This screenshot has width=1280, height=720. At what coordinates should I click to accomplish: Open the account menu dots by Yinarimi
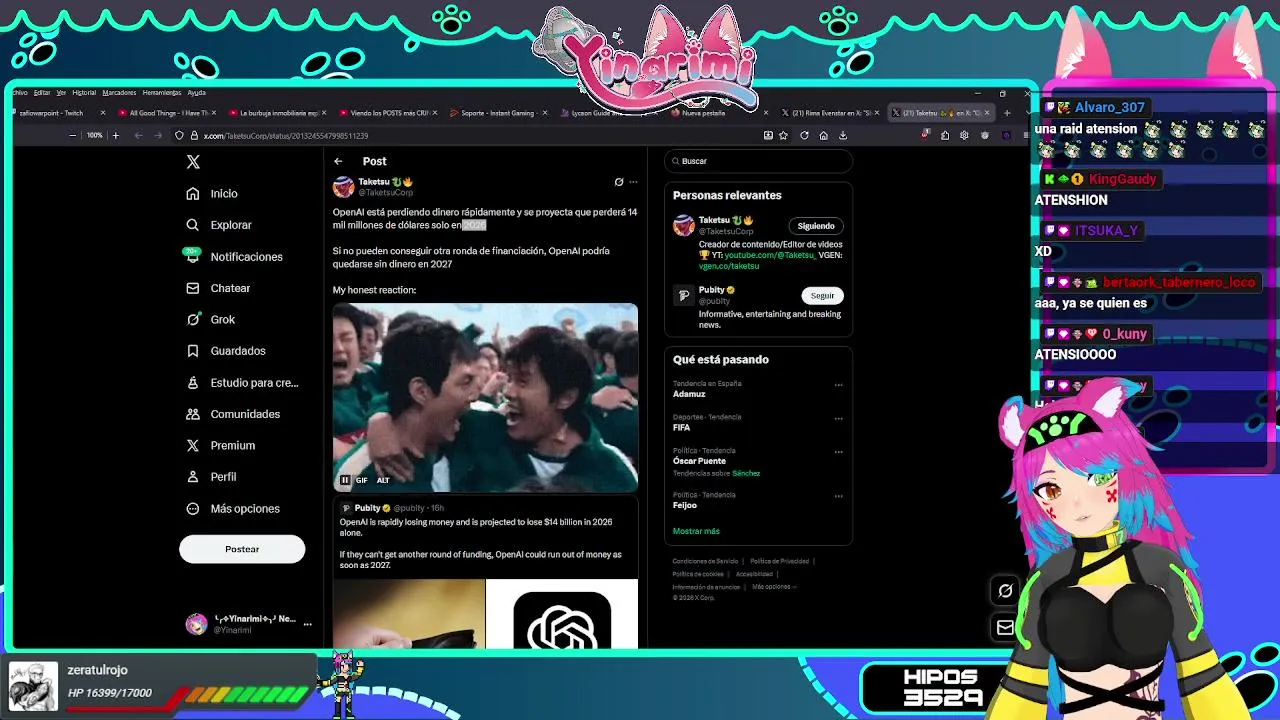[x=308, y=624]
